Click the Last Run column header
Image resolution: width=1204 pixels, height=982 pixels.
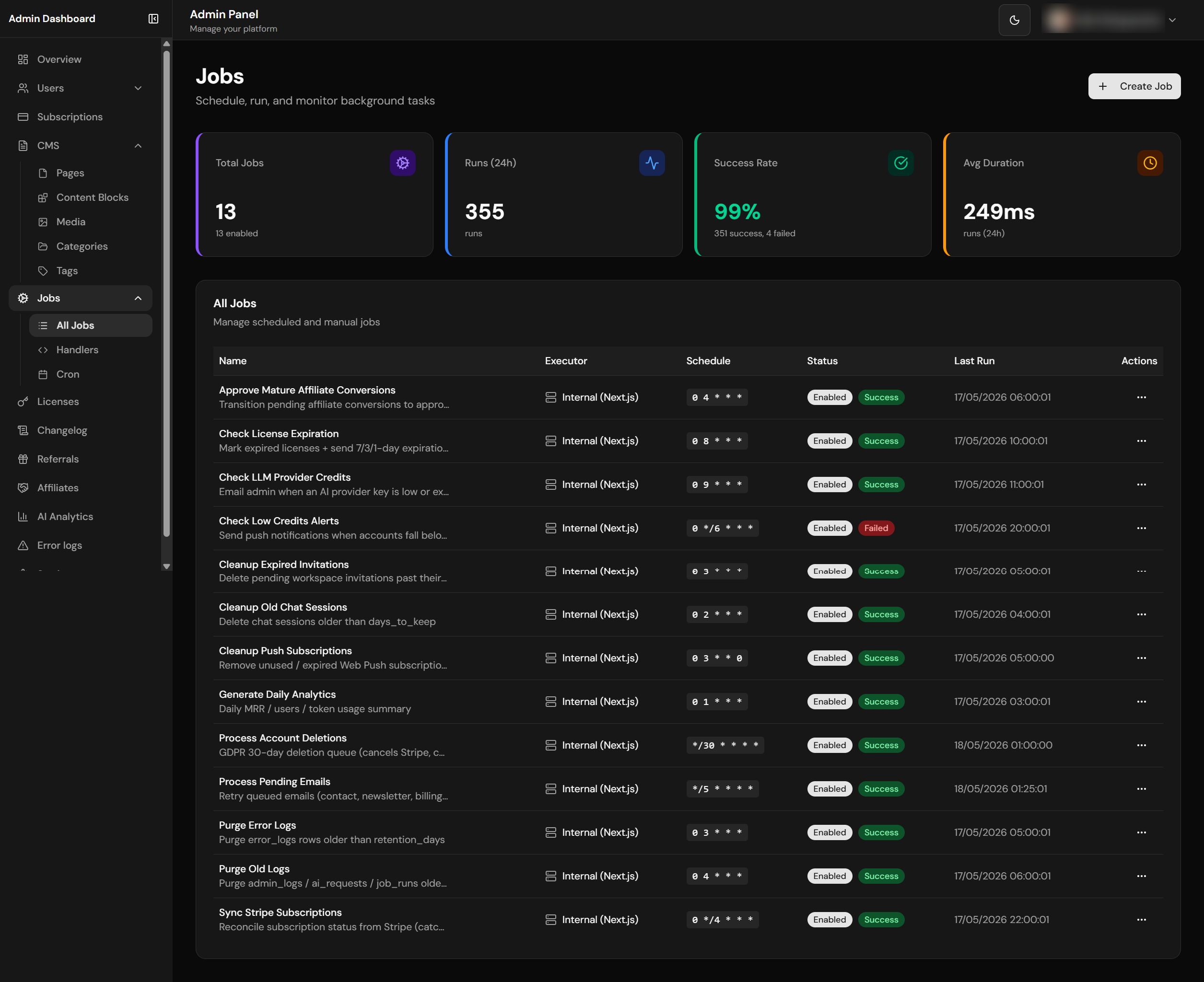[974, 361]
